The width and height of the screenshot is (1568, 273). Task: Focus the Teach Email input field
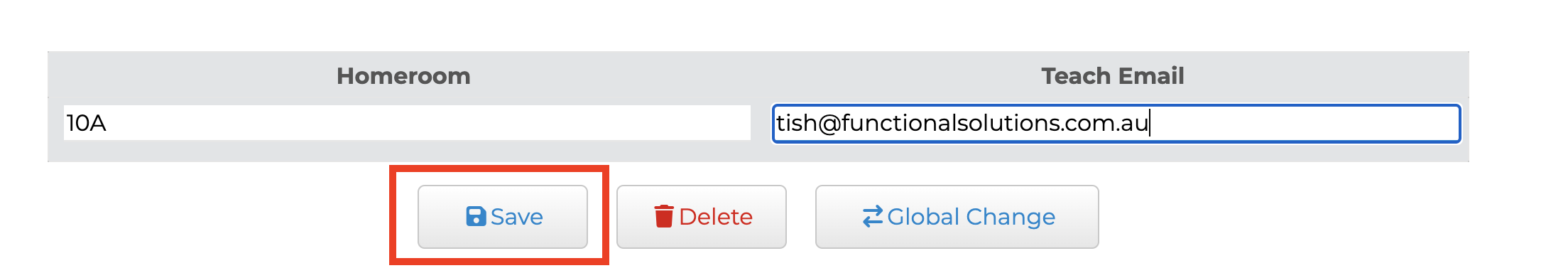click(1116, 124)
